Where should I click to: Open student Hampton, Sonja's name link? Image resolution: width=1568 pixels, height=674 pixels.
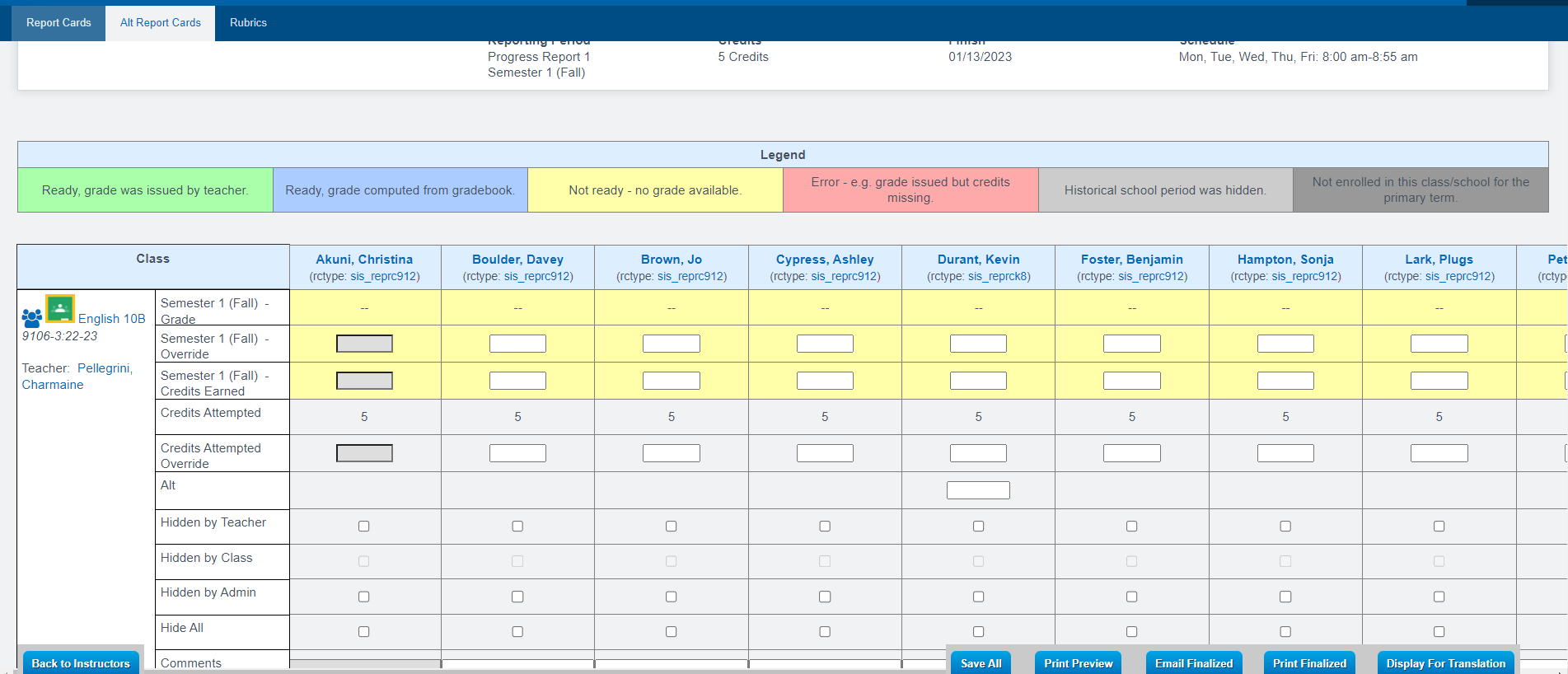coord(1285,260)
